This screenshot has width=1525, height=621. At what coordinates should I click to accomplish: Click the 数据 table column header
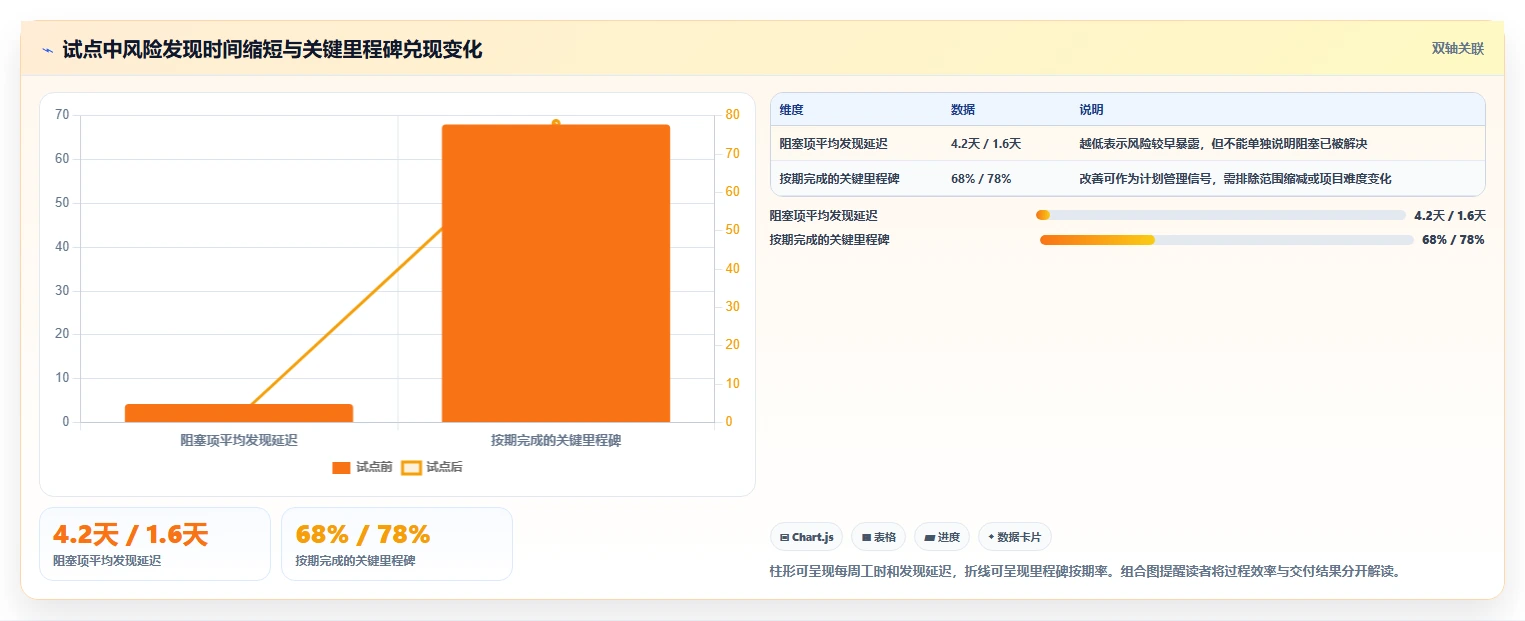click(963, 110)
